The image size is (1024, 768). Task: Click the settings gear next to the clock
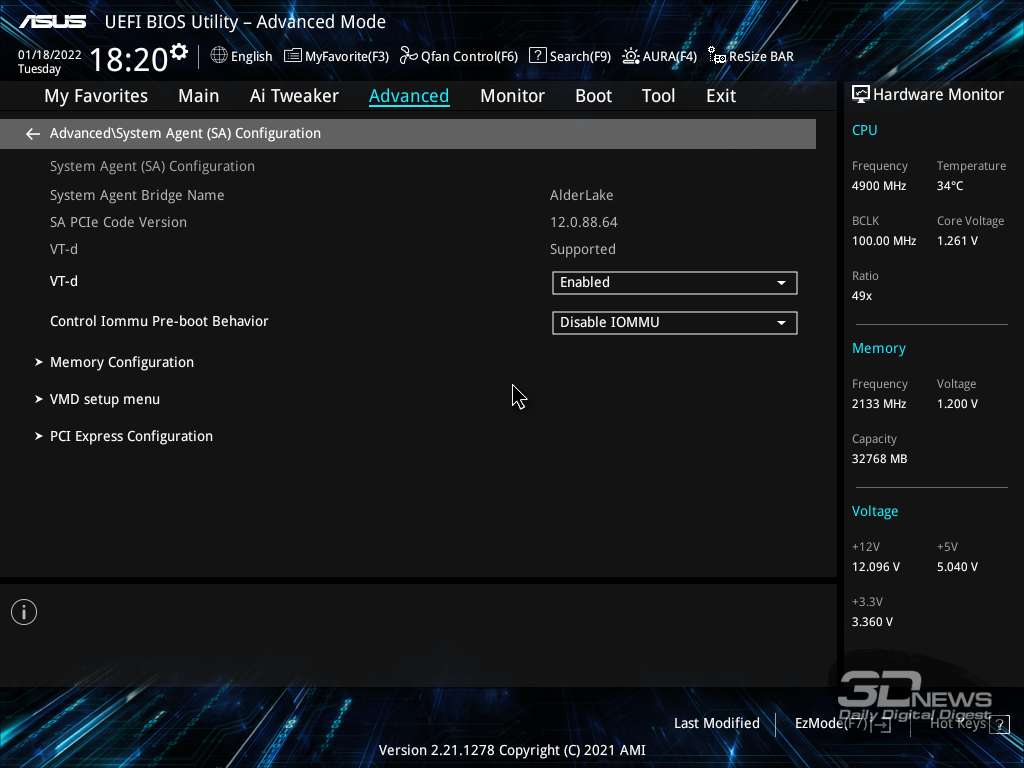coord(179,52)
